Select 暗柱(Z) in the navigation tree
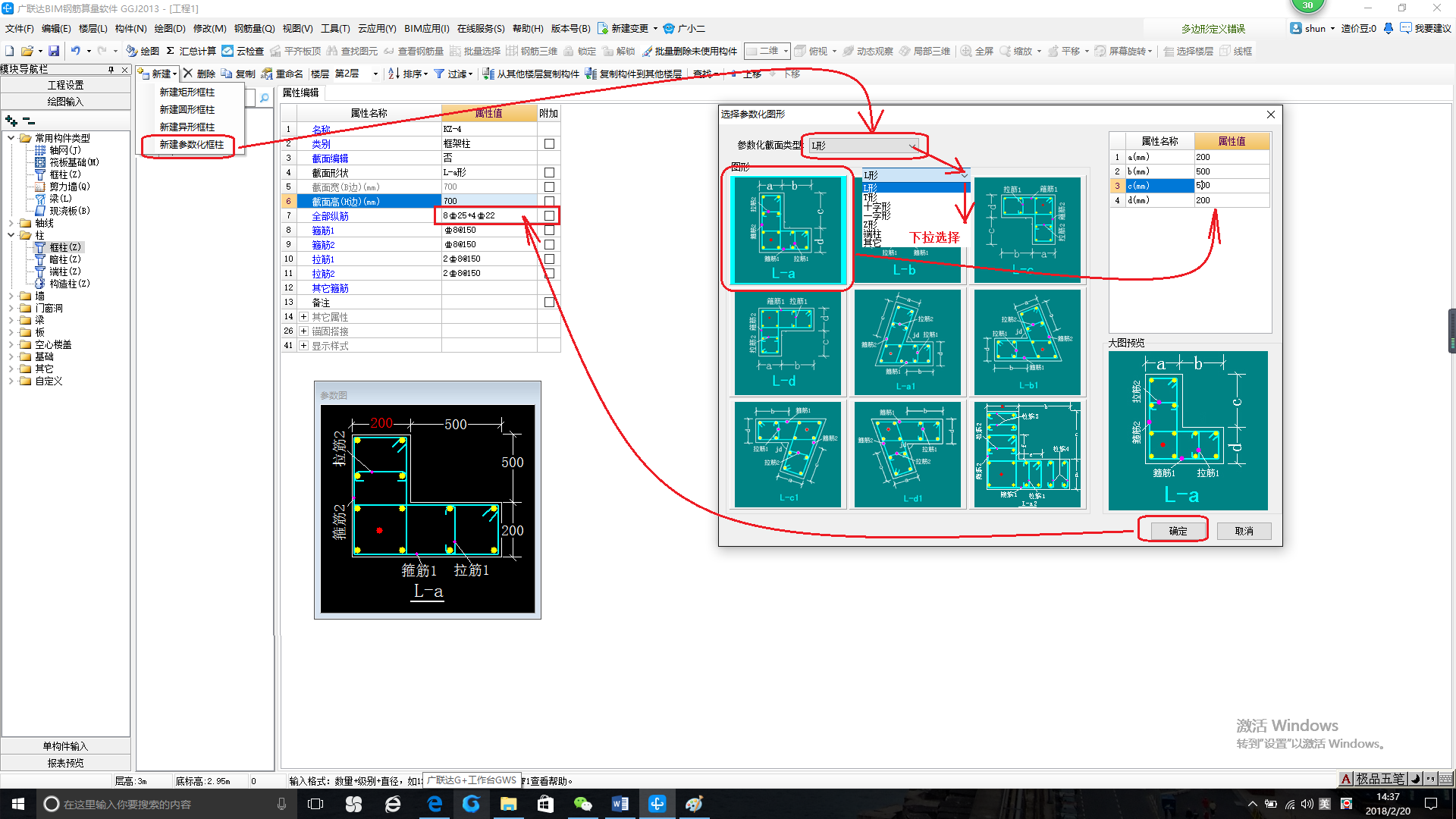1456x819 pixels. [x=64, y=259]
